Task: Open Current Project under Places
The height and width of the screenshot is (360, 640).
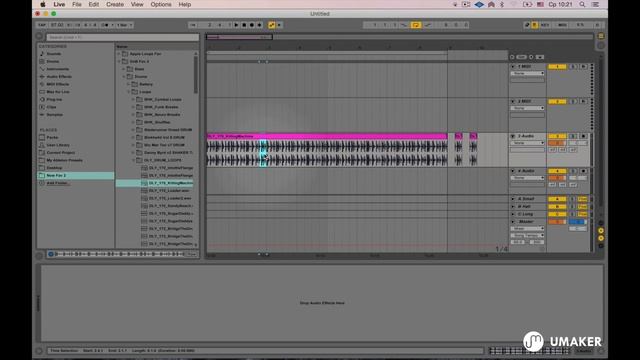Action: tap(60, 153)
